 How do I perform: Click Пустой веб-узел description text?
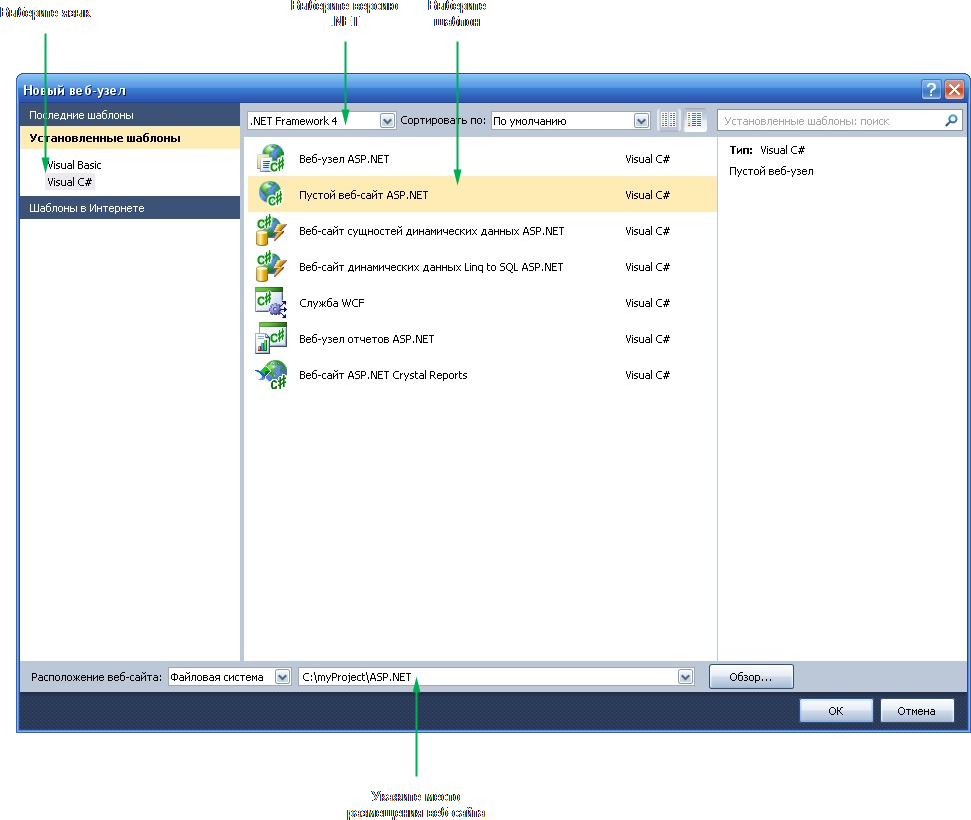[x=771, y=171]
